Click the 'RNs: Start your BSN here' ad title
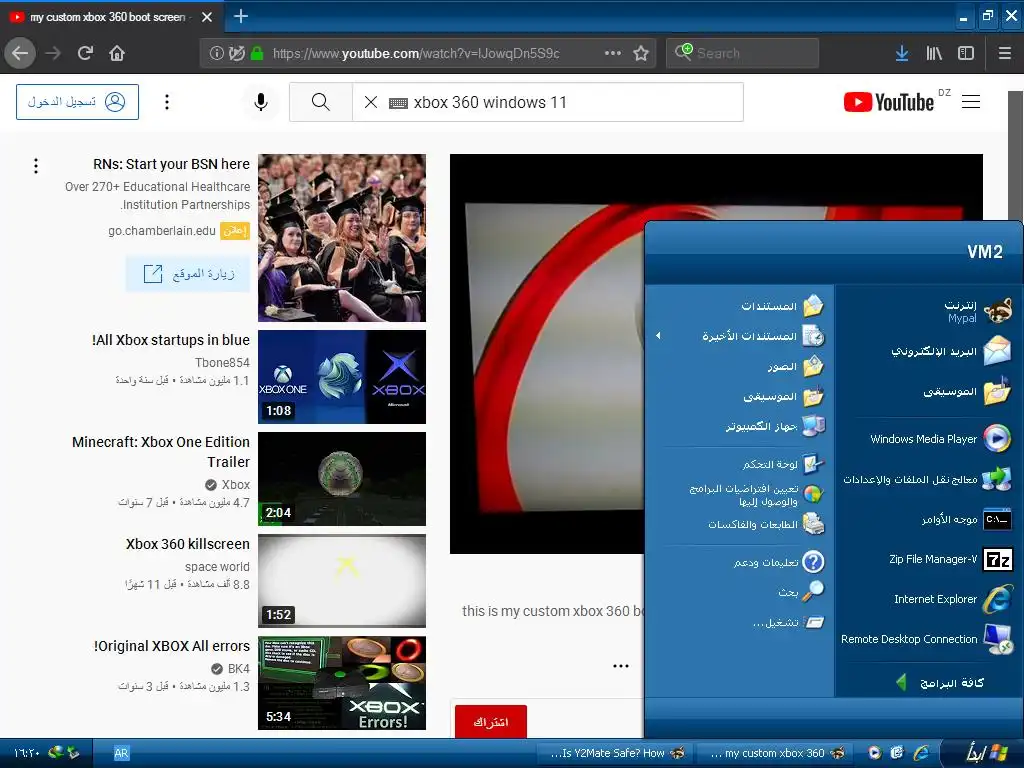The image size is (1024, 768). coord(171,164)
